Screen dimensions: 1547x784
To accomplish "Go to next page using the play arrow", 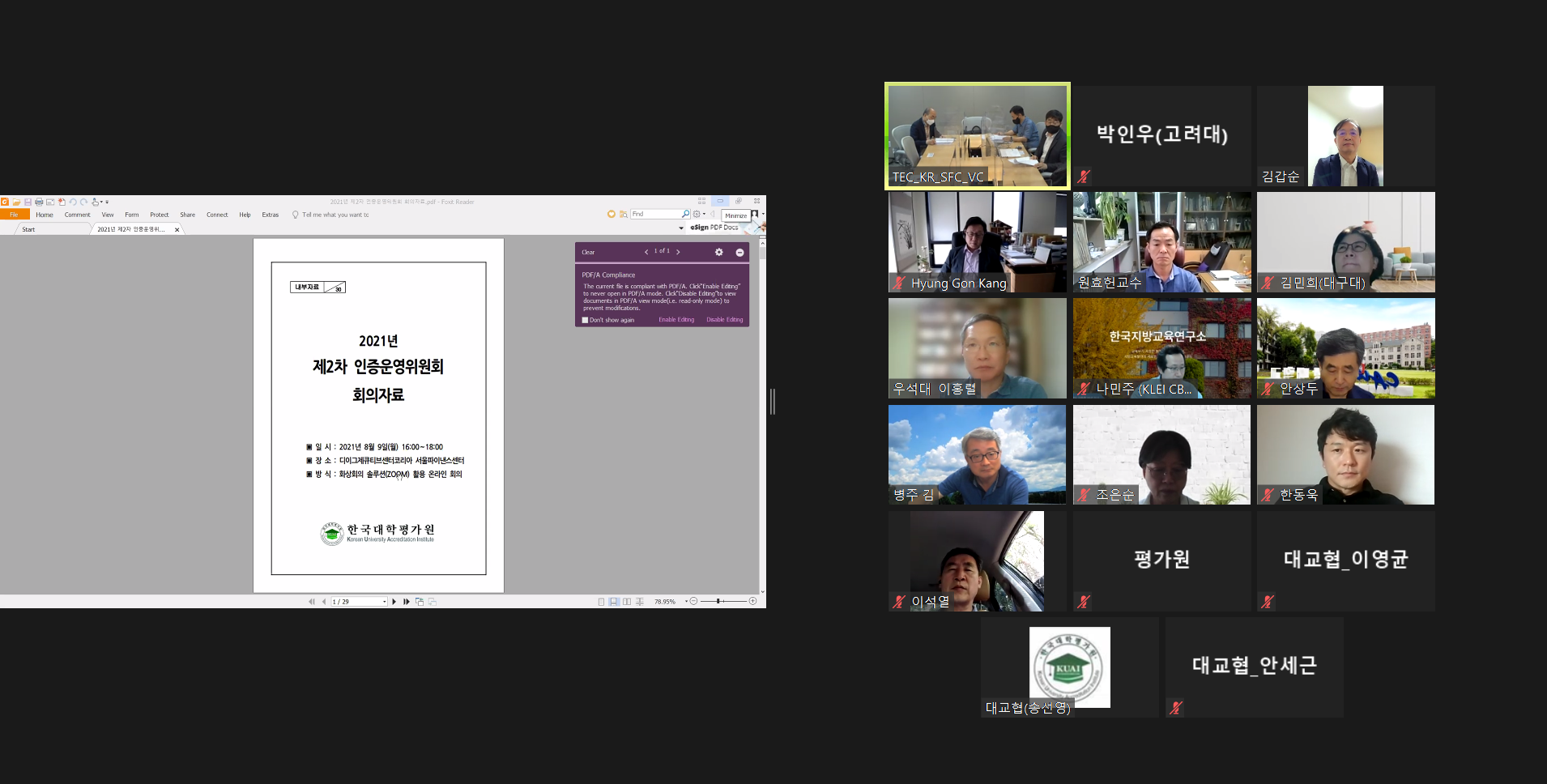I will 394,602.
